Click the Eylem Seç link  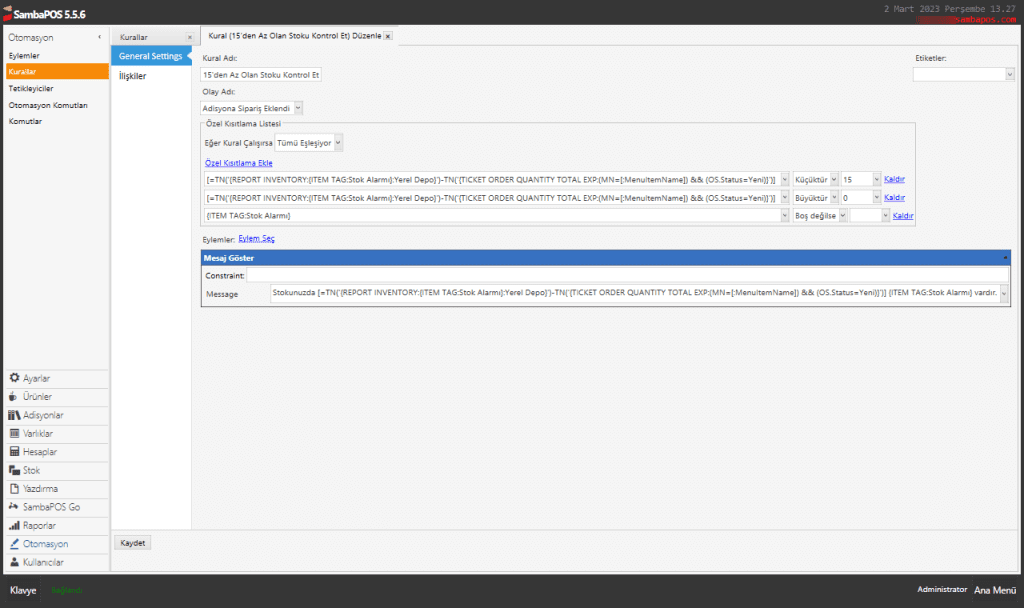(x=256, y=239)
